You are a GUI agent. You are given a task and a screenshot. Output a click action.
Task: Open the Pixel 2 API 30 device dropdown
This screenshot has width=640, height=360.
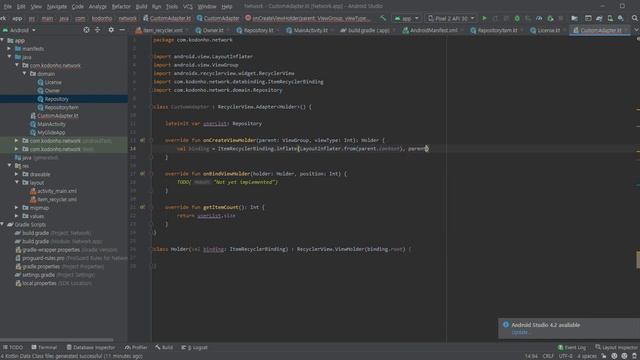[451, 18]
